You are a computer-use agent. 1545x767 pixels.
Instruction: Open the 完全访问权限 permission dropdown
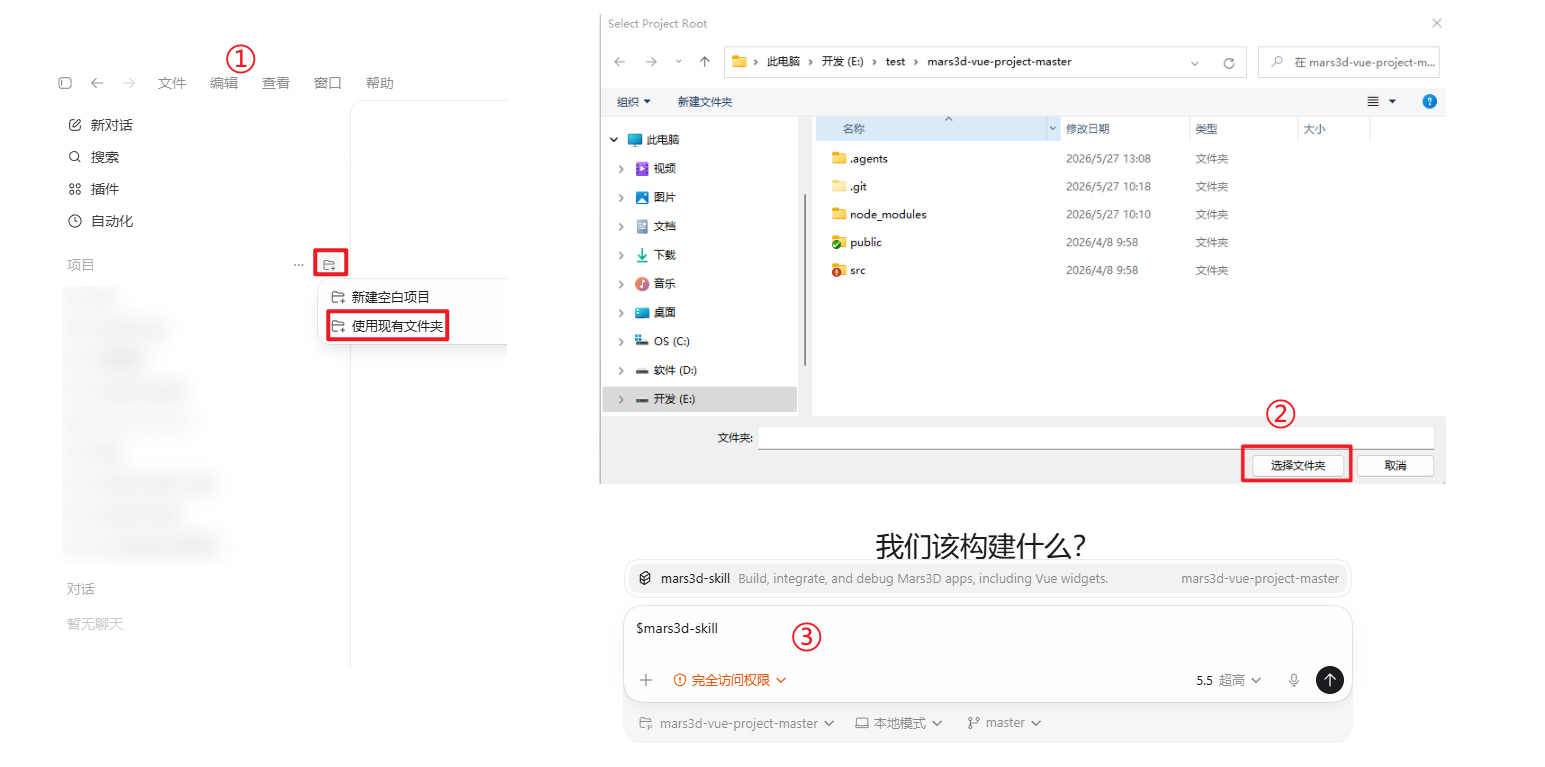[x=730, y=680]
